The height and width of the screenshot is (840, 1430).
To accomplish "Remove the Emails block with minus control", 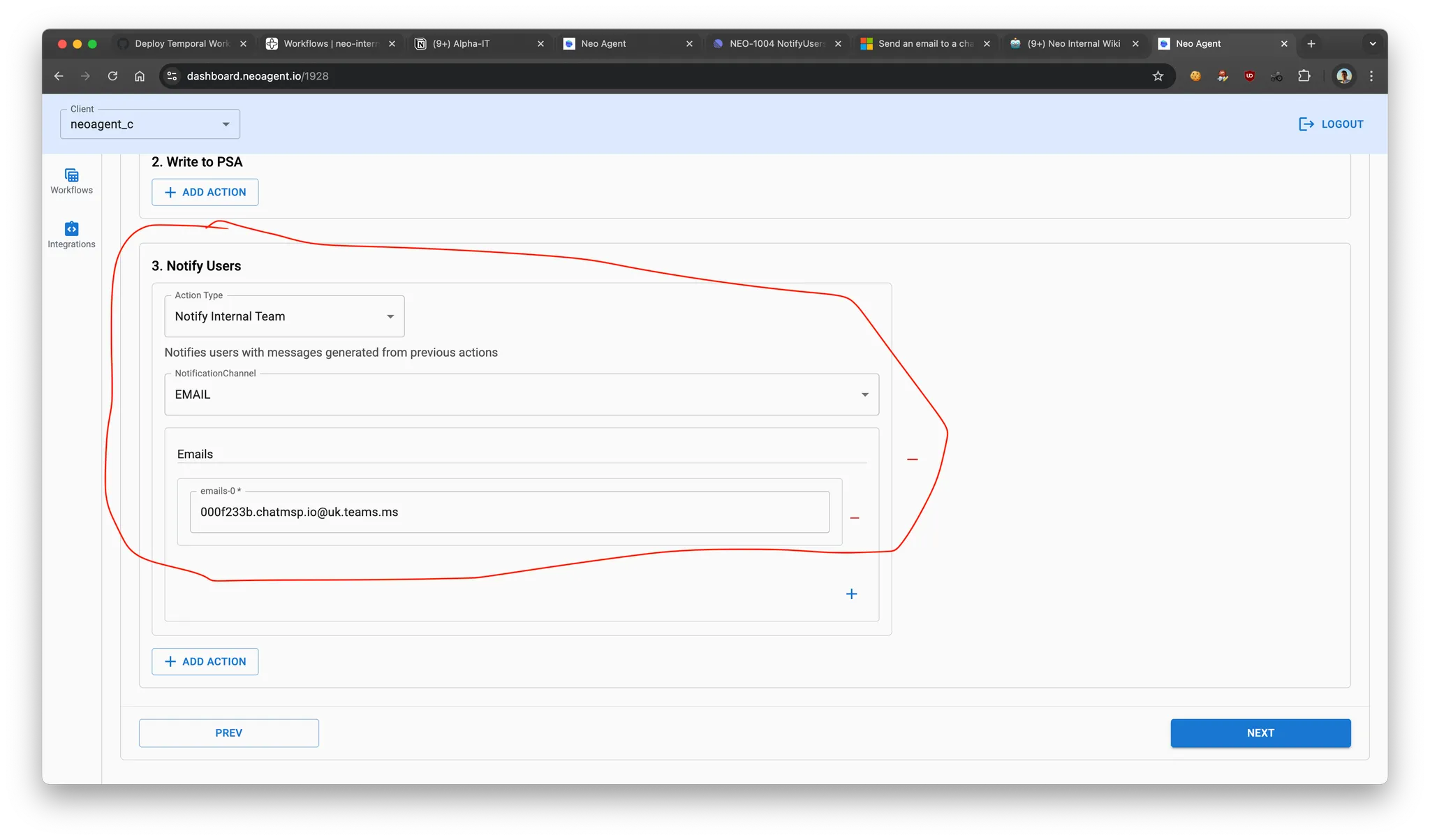I will click(913, 459).
